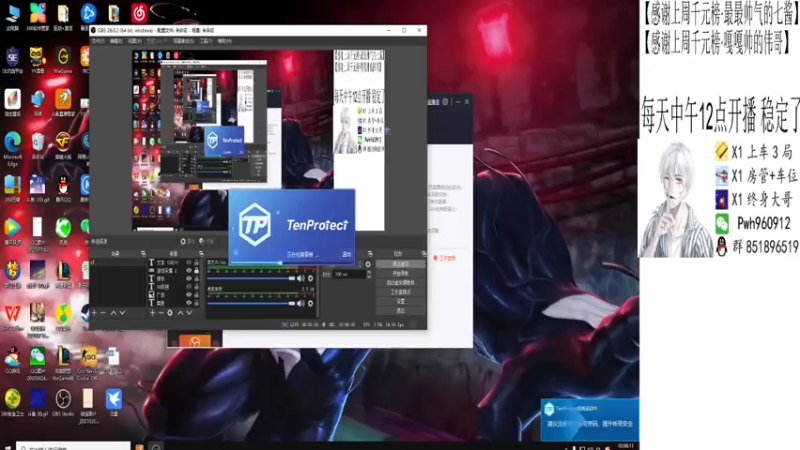
Task: Move selected scene down in OBS
Action: click(122, 313)
